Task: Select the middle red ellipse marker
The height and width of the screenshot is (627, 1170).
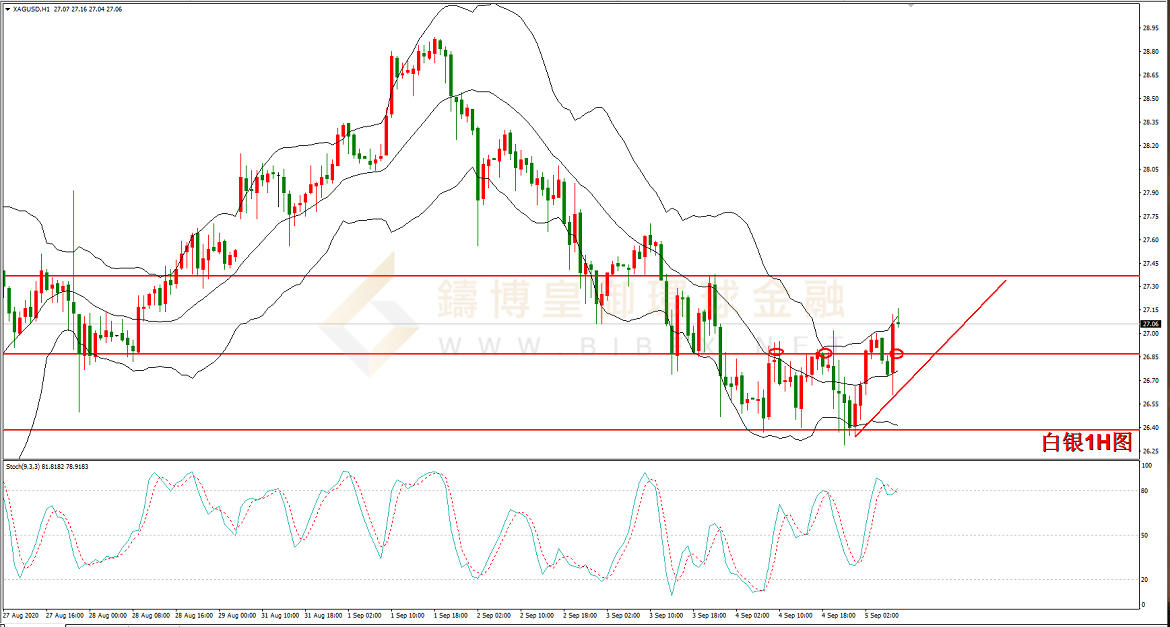Action: coord(825,353)
